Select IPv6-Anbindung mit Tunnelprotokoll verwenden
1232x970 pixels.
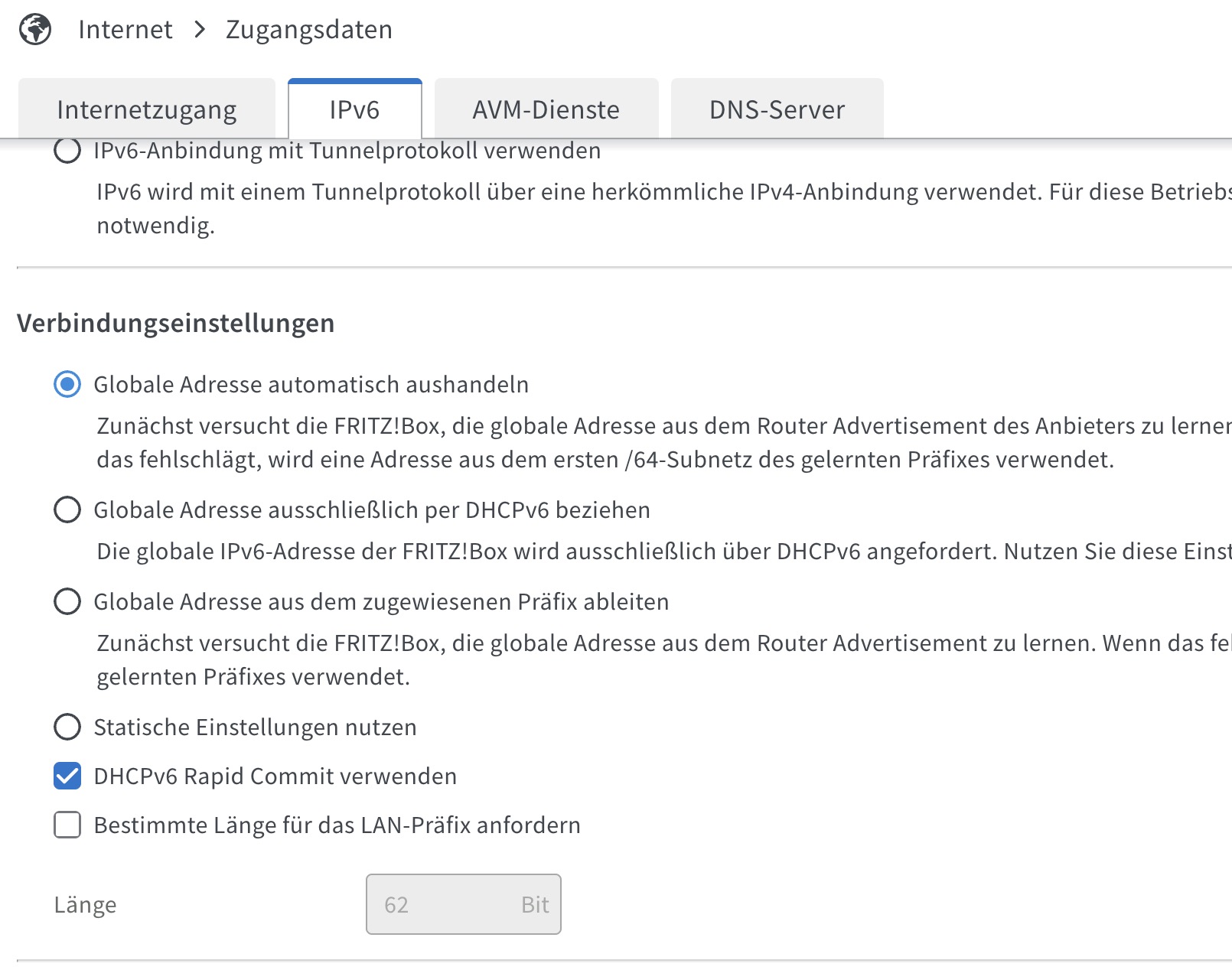coord(67,151)
